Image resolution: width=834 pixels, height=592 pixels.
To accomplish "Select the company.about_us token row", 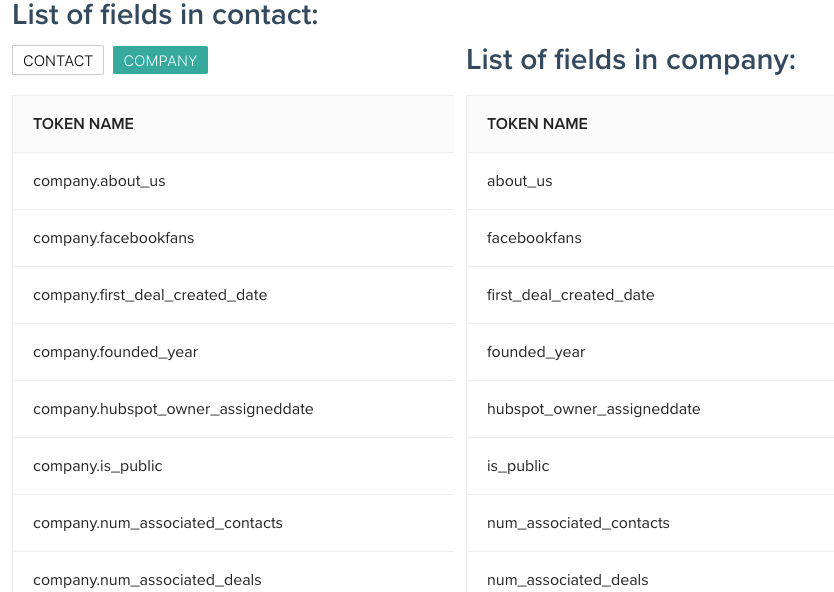I will click(233, 181).
